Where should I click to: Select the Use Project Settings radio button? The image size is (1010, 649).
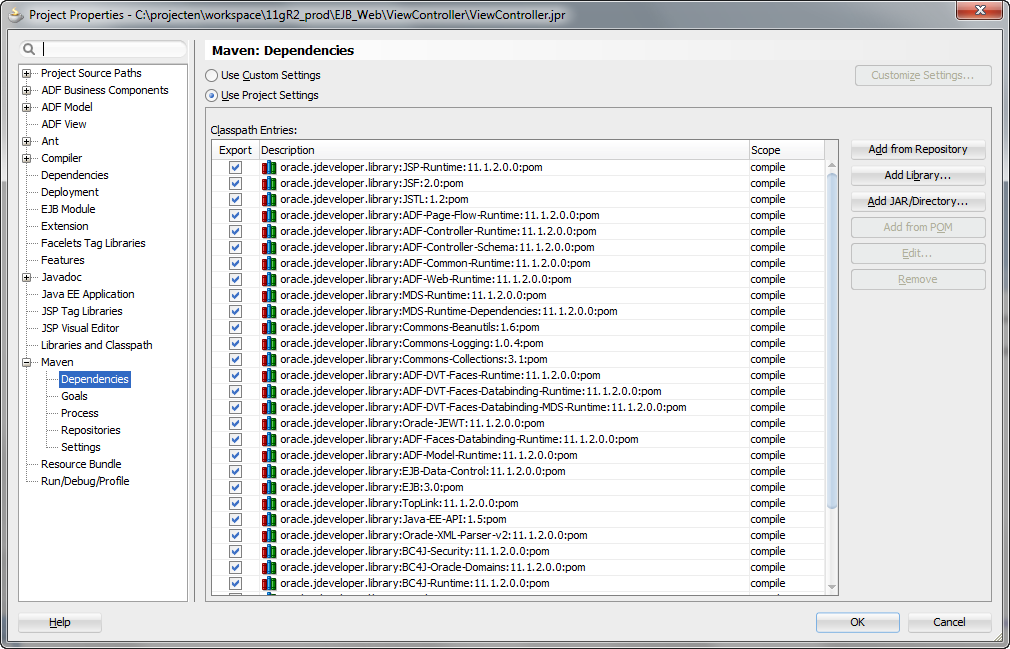[211, 95]
